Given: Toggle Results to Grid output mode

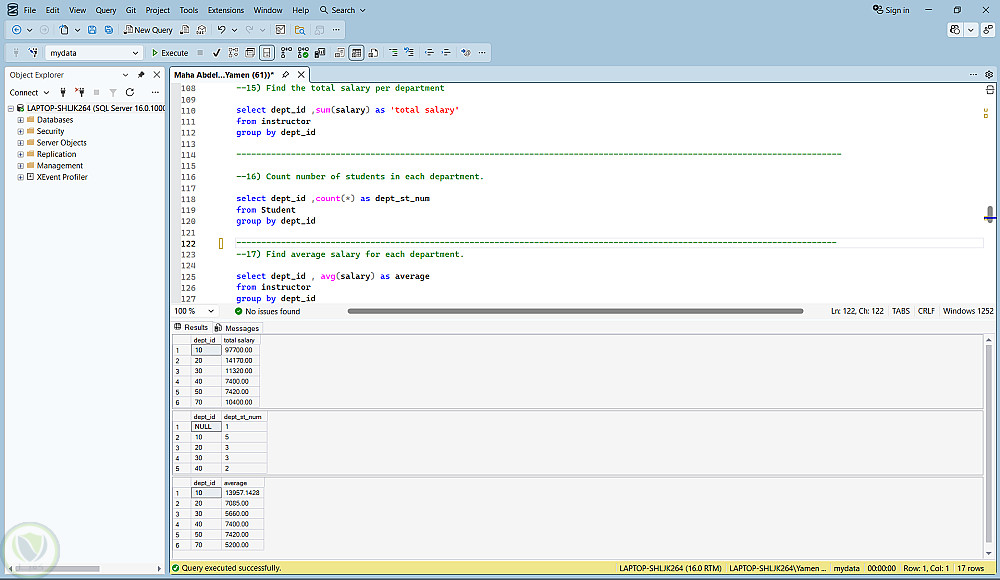Looking at the screenshot, I should [x=355, y=53].
